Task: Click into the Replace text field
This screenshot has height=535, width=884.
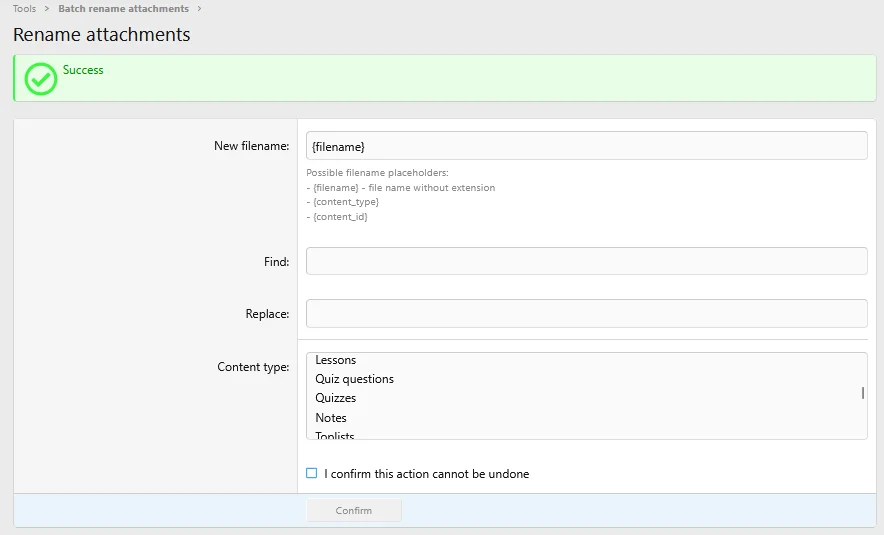Action: tap(586, 313)
